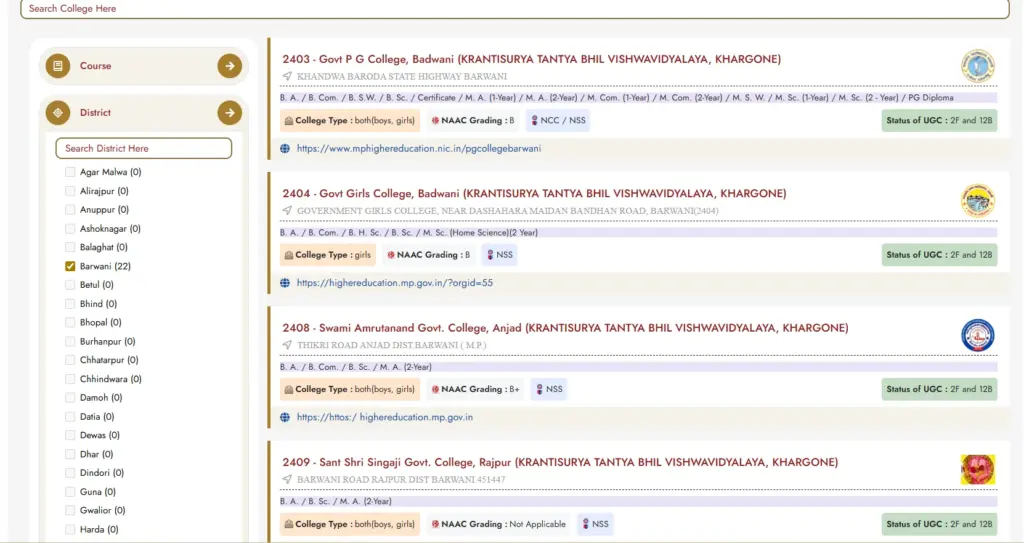The image size is (1024, 543).
Task: Click NAAC Grading icon for college 2403
Action: click(435, 121)
